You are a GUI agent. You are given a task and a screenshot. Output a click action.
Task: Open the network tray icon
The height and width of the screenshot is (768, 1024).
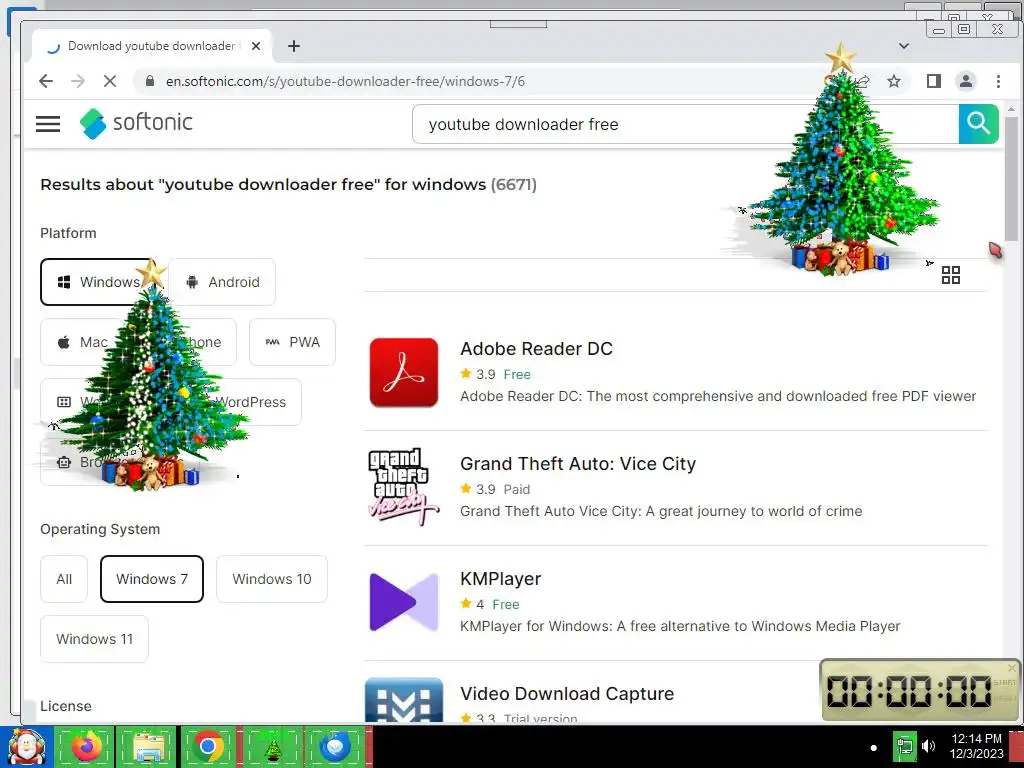[904, 746]
